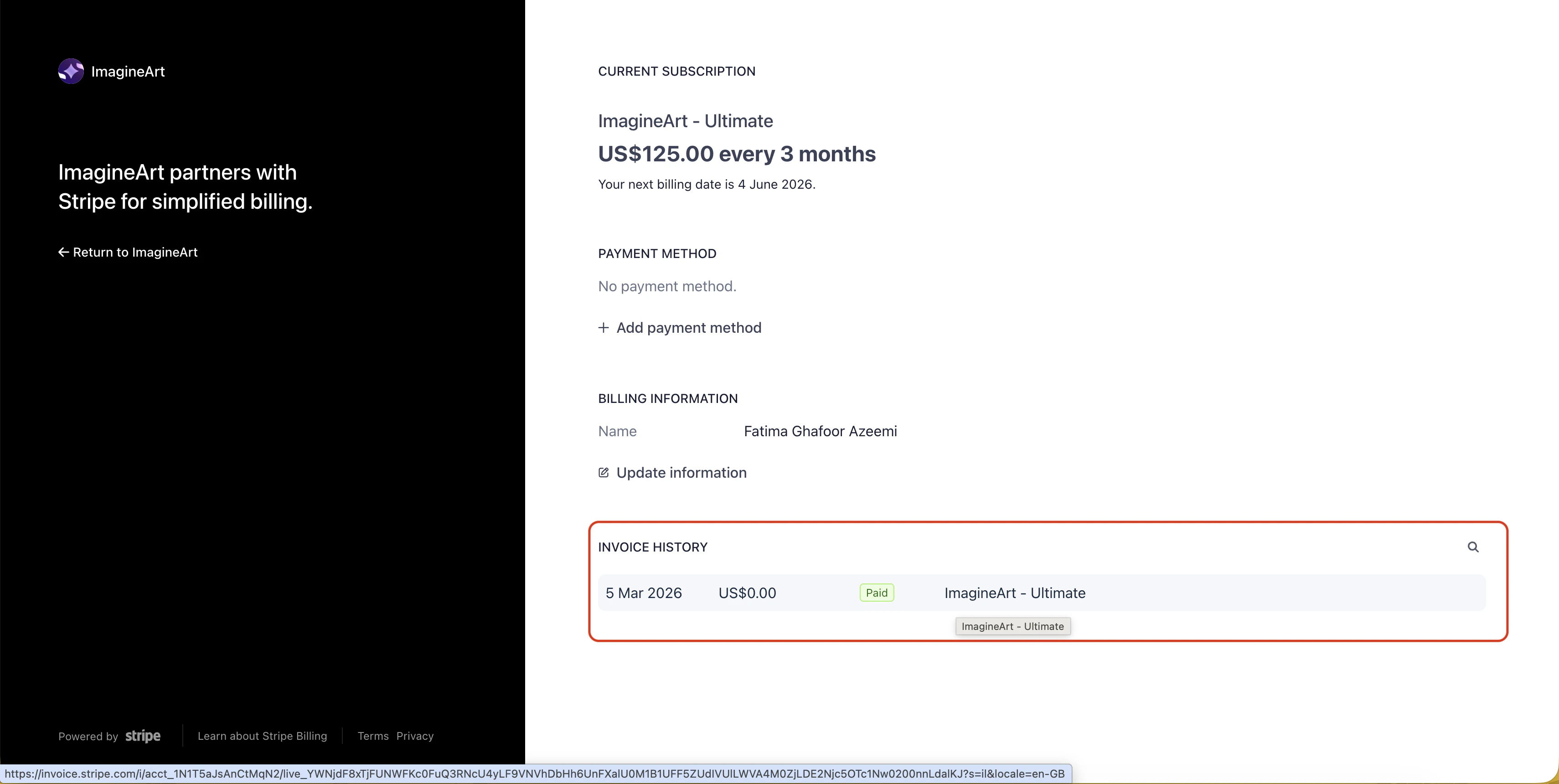Click the Stripe logo in the footer
This screenshot has height=784, width=1559.
(x=143, y=736)
